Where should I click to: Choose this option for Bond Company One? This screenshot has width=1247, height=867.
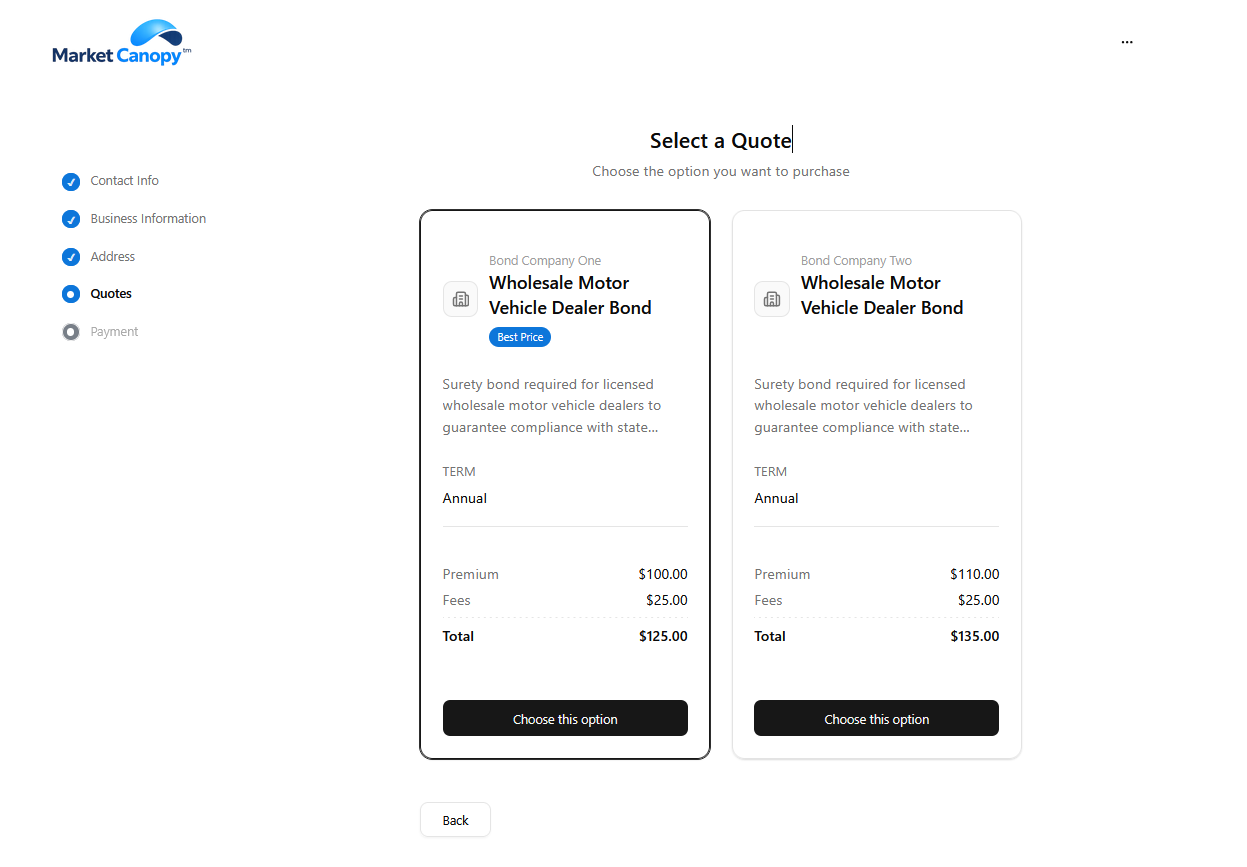point(565,719)
